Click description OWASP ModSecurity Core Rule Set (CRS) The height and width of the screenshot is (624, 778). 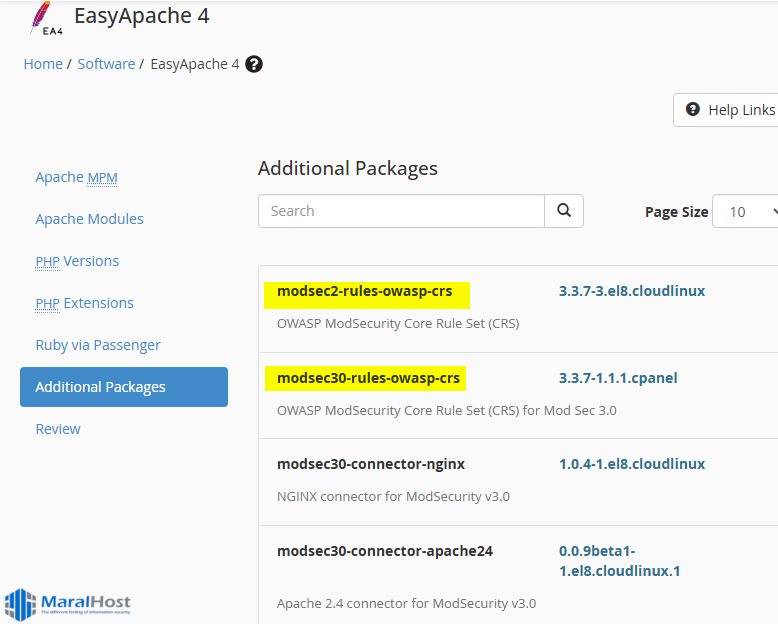(398, 324)
